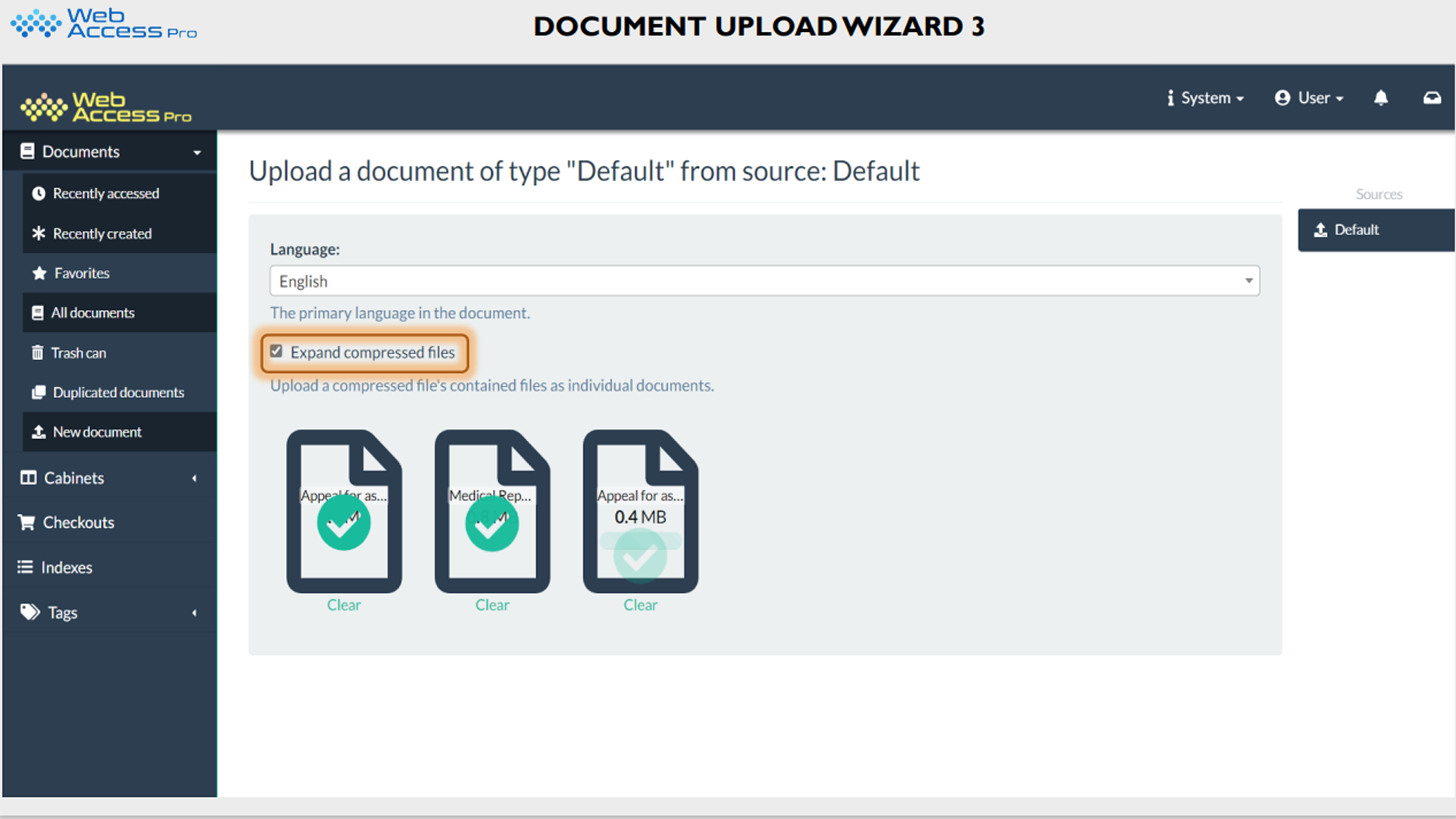Open the inbox tray icon in header
This screenshot has height=819, width=1456.
tap(1432, 98)
